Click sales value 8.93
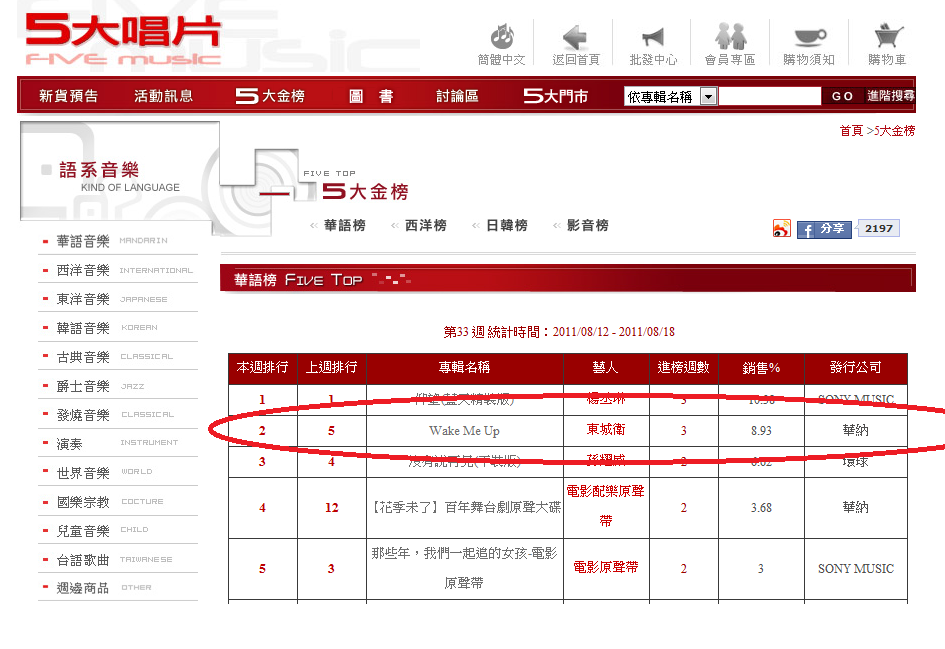Viewport: 945px width, 649px height. click(761, 431)
